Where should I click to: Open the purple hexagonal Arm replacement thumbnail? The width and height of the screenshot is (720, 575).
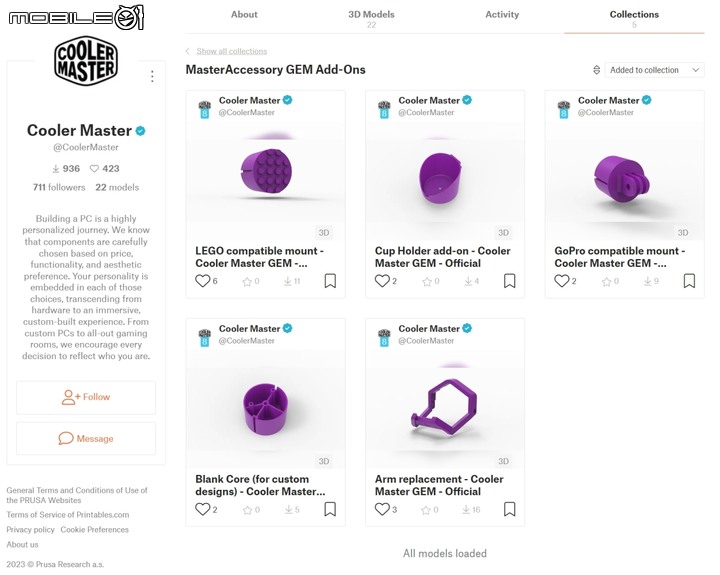pos(444,409)
